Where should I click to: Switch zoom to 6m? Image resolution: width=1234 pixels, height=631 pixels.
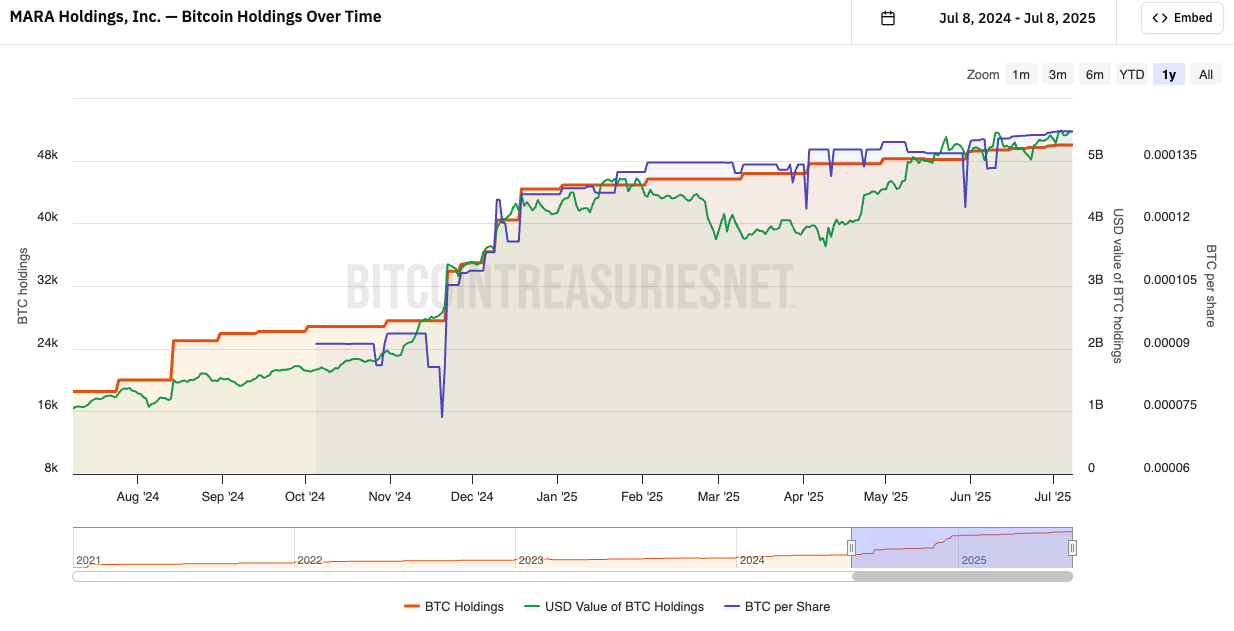point(1095,74)
